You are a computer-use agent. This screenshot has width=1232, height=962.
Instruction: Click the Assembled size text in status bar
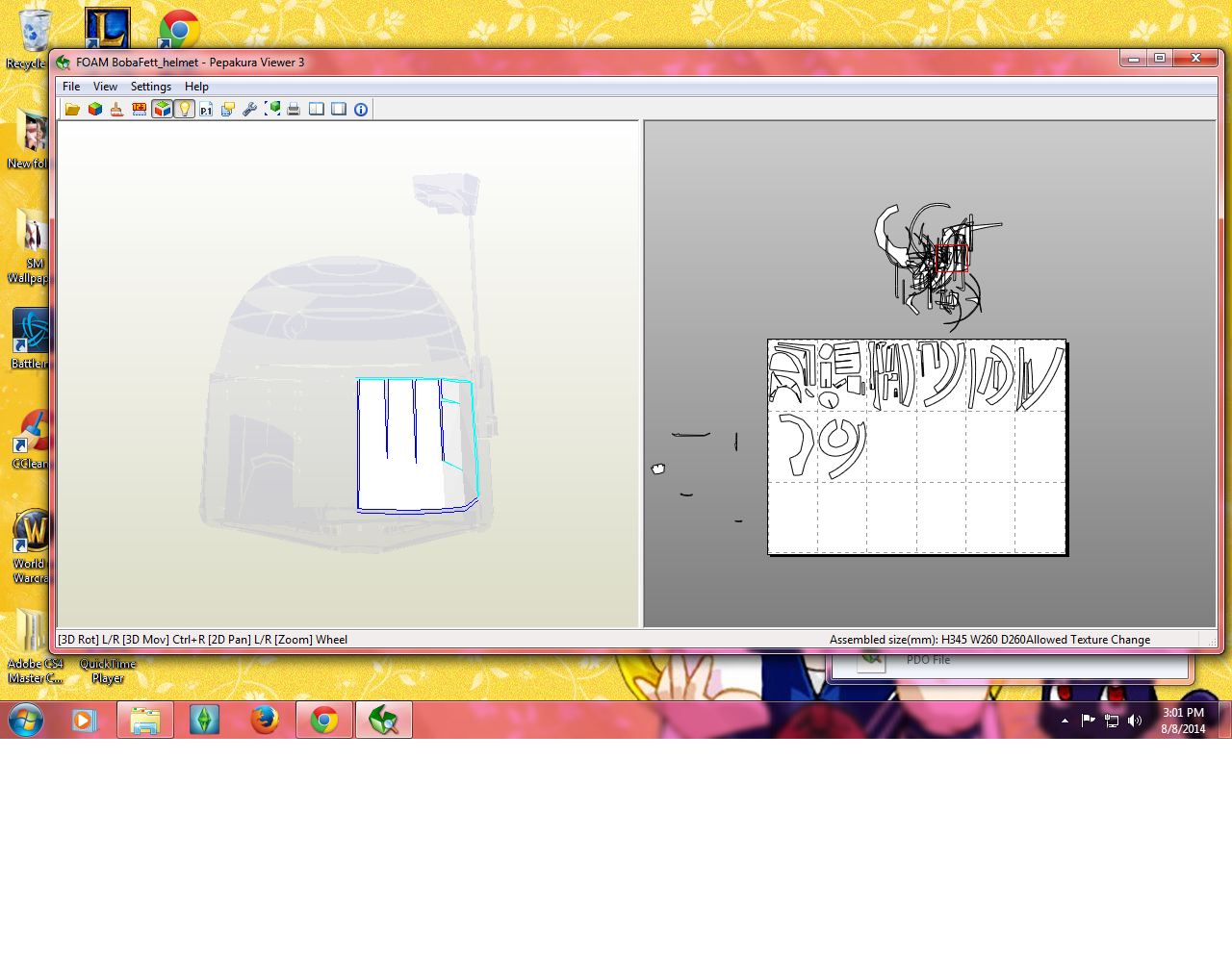coord(927,640)
